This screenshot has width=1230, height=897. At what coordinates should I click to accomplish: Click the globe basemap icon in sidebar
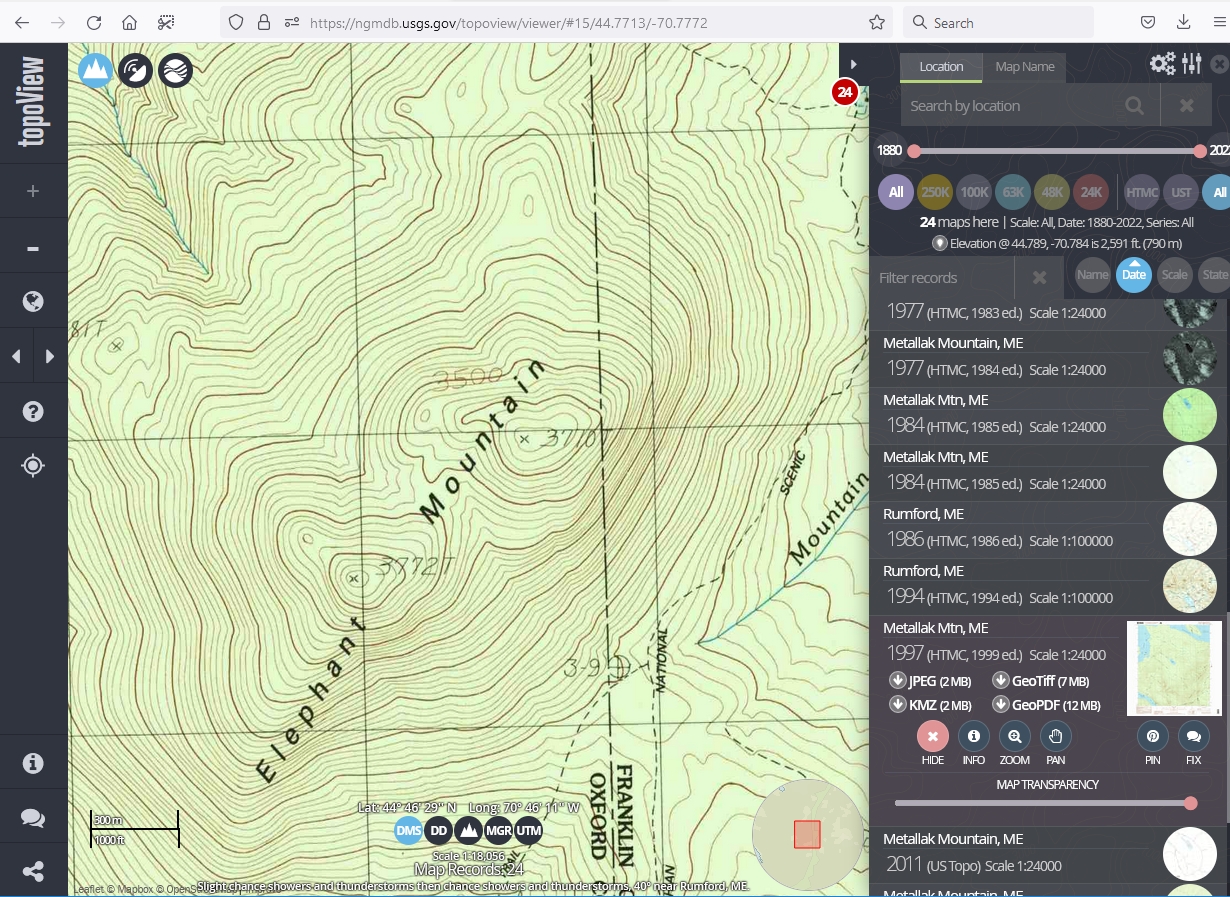pos(33,301)
